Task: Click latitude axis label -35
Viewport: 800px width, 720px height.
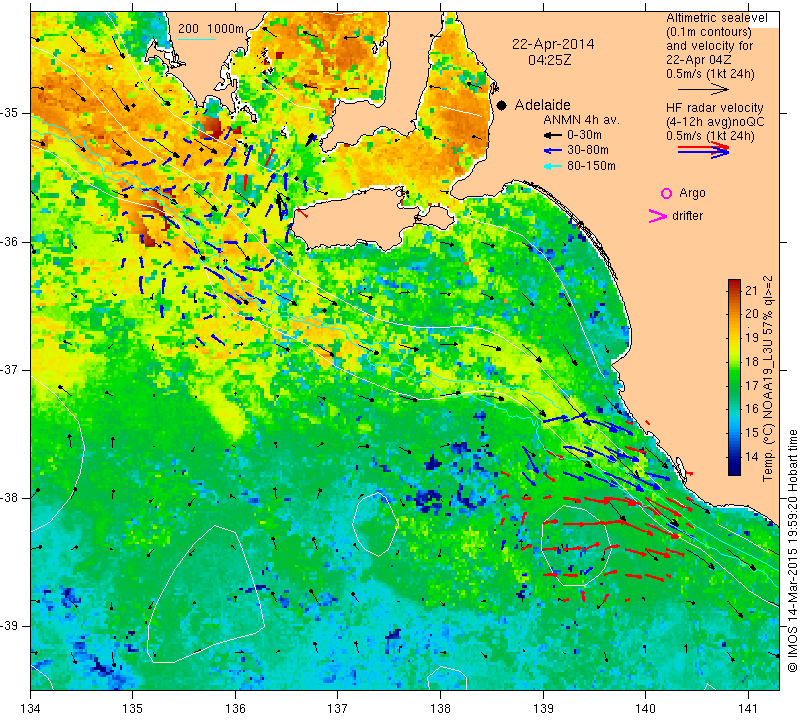Action: click(x=10, y=113)
